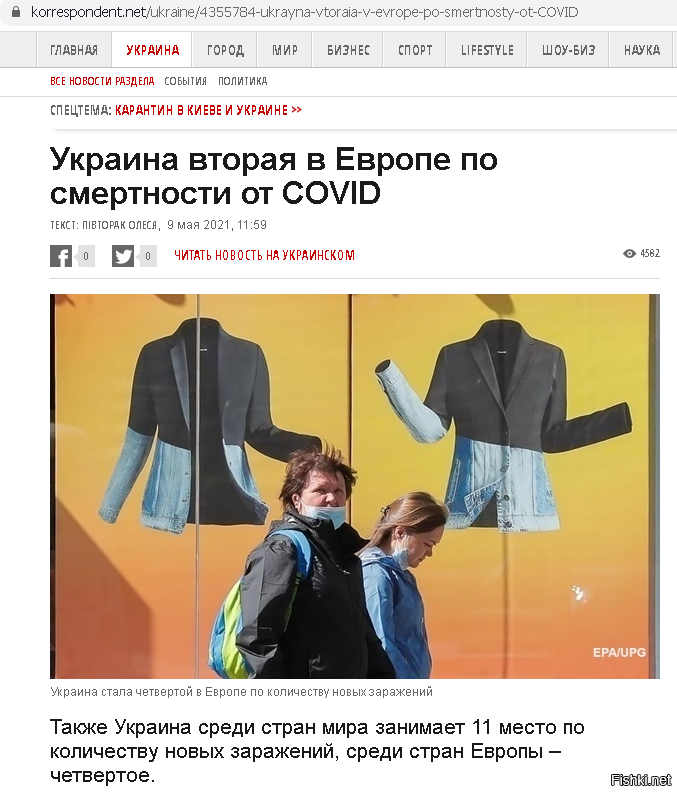This screenshot has height=792, width=677.
Task: Open the Спорт section
Action: pyautogui.click(x=415, y=50)
